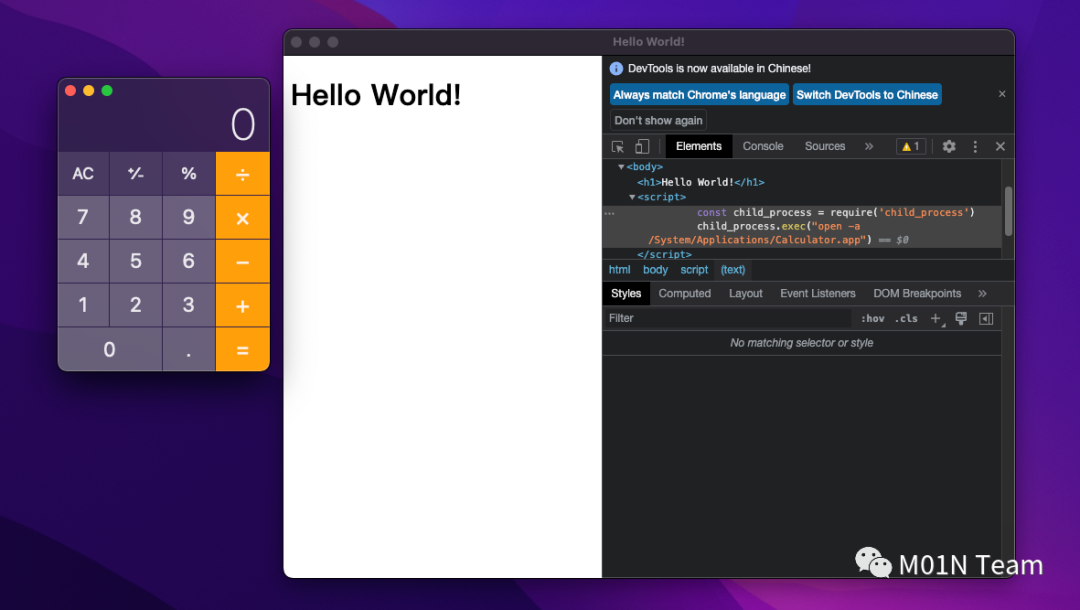Open the Event Listeners tab

pyautogui.click(x=818, y=293)
